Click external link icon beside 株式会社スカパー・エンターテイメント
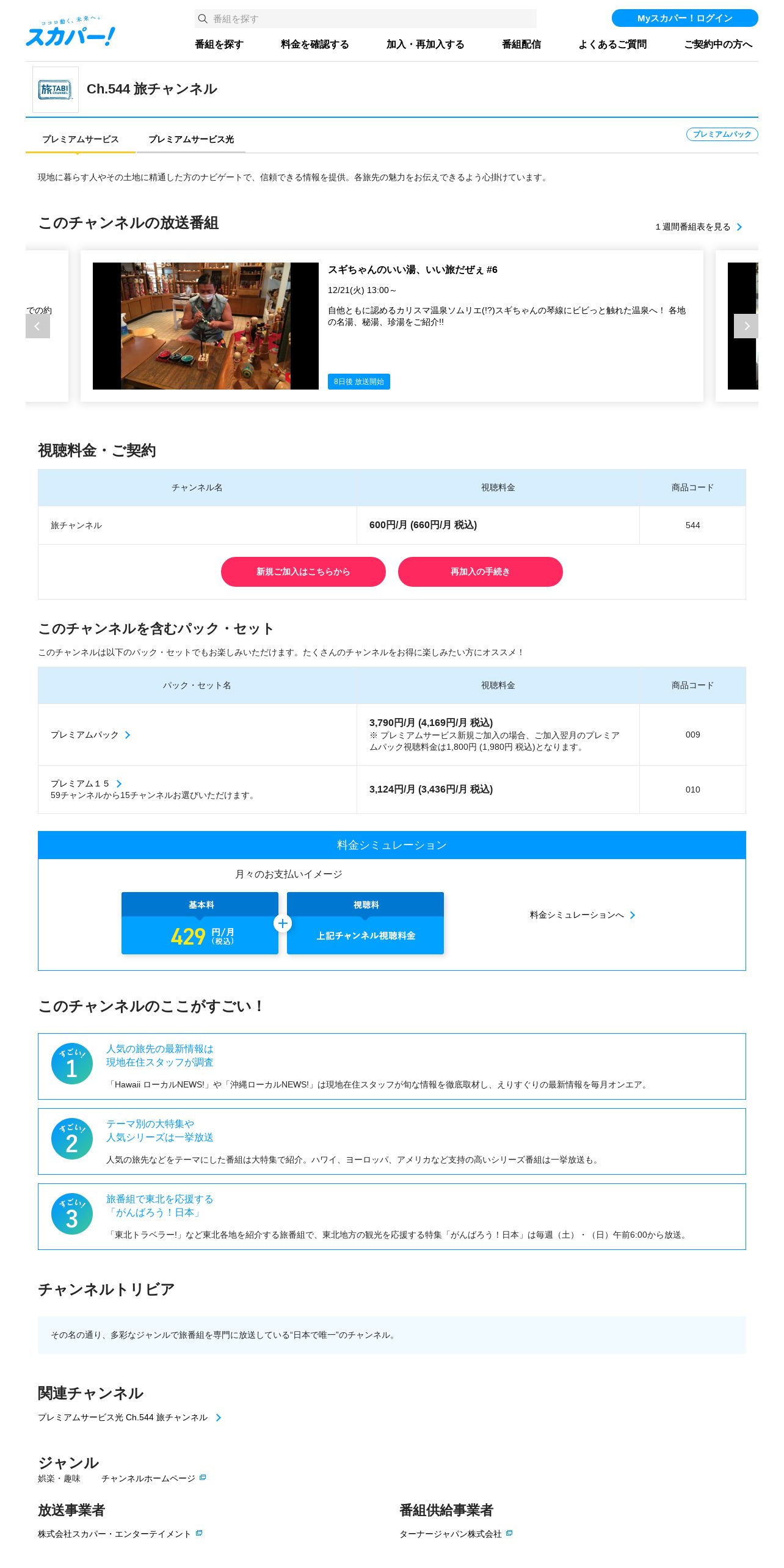Image resolution: width=784 pixels, height=1568 pixels. click(x=199, y=1533)
